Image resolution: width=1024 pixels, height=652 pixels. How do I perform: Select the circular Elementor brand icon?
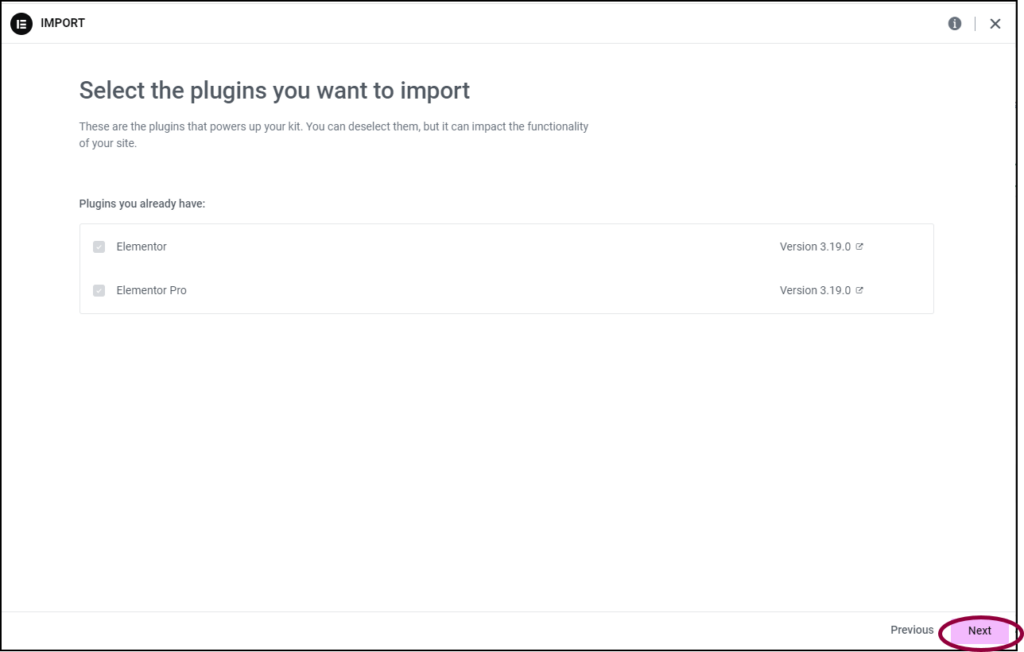[x=21, y=23]
